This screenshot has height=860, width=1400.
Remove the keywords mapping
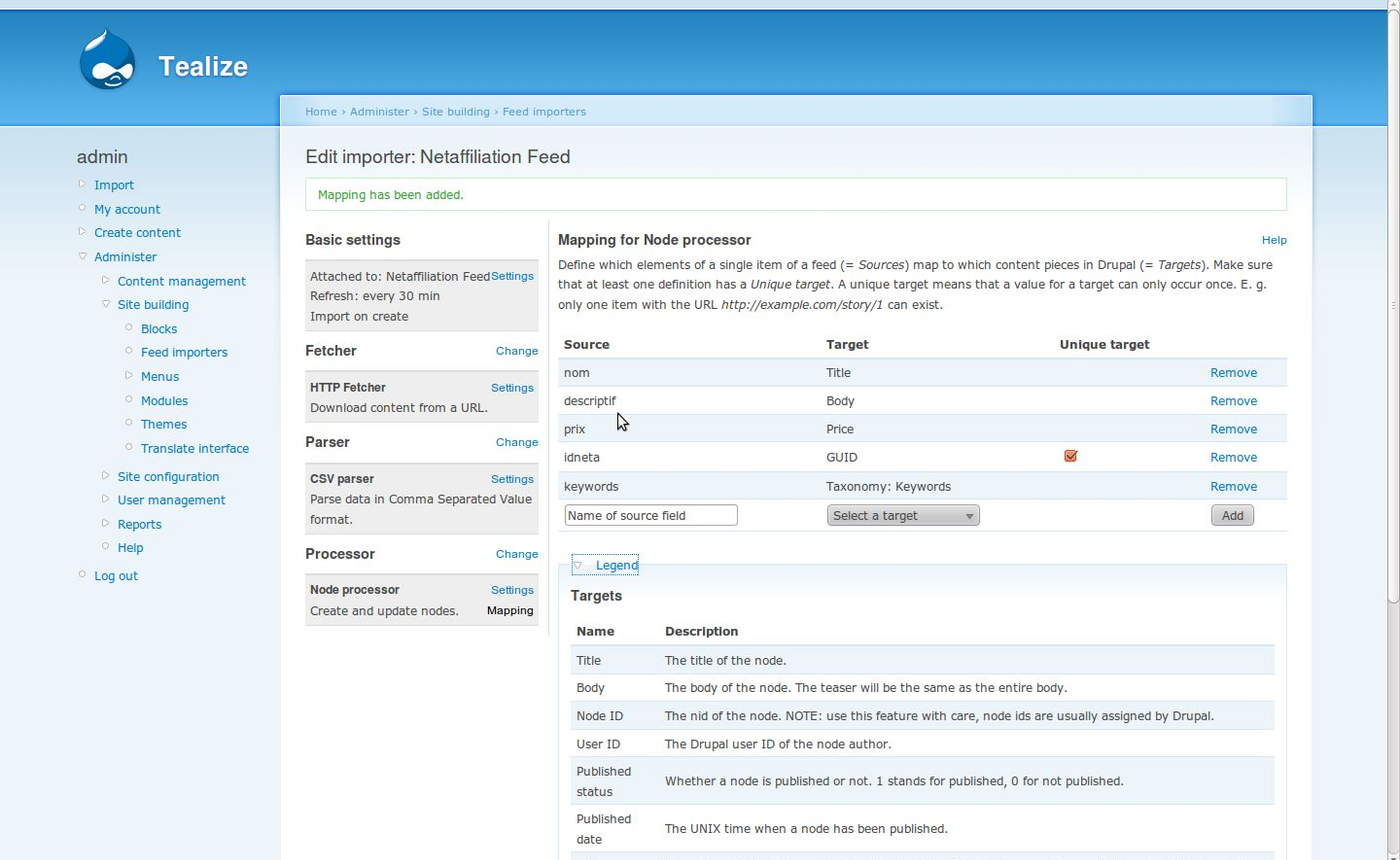click(x=1233, y=486)
